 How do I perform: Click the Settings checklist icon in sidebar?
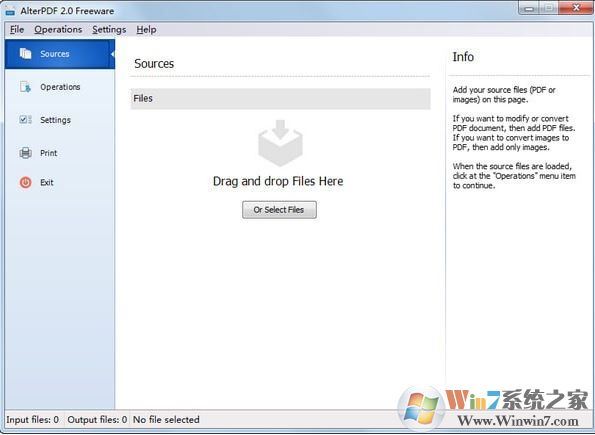pos(25,120)
